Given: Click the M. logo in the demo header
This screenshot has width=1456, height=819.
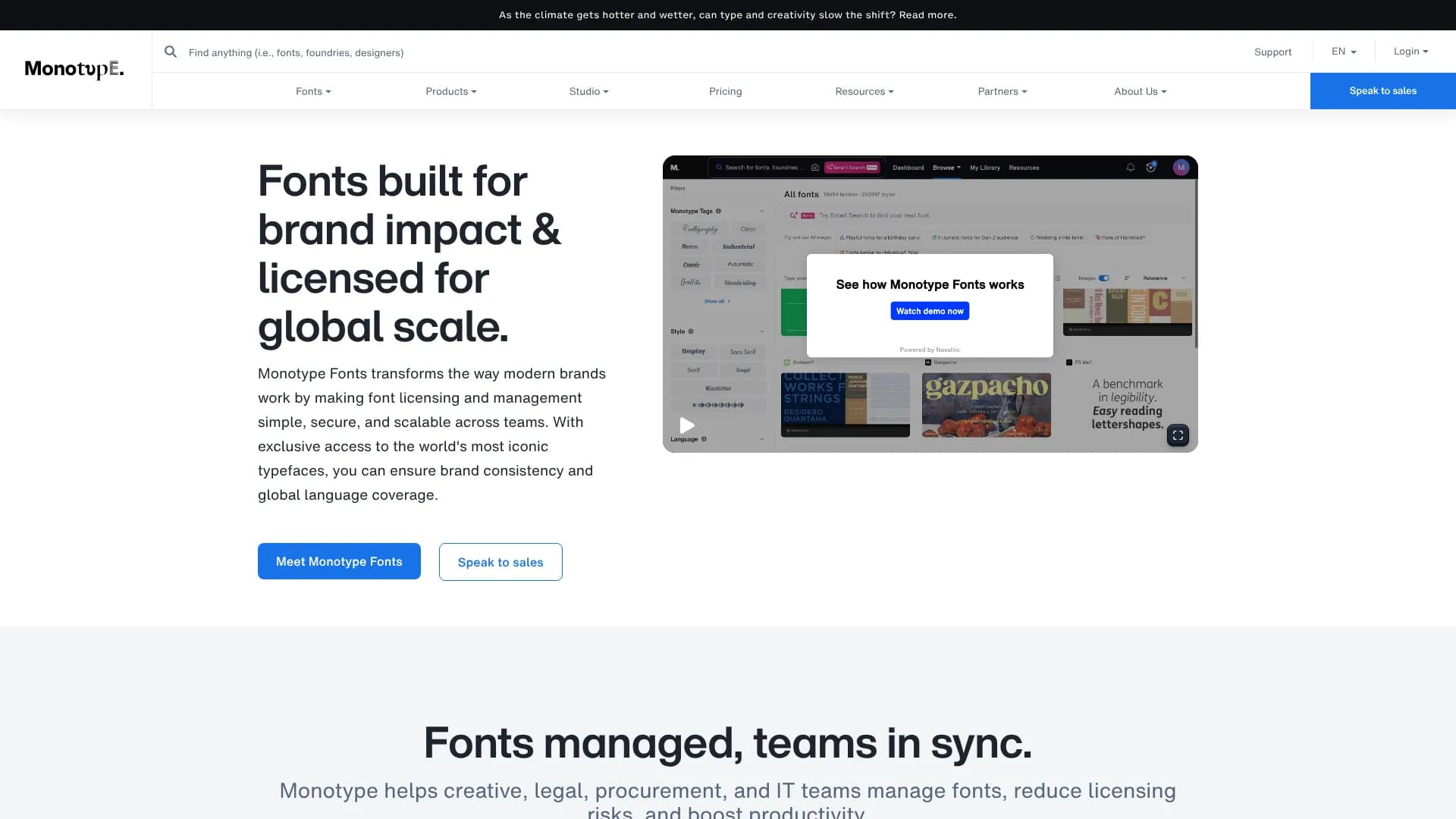Looking at the screenshot, I should point(675,168).
